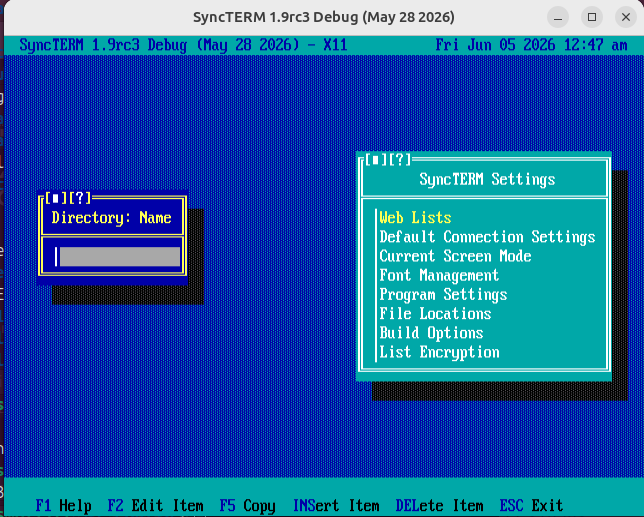Click ESC Exit in bottom bar

[531, 506]
